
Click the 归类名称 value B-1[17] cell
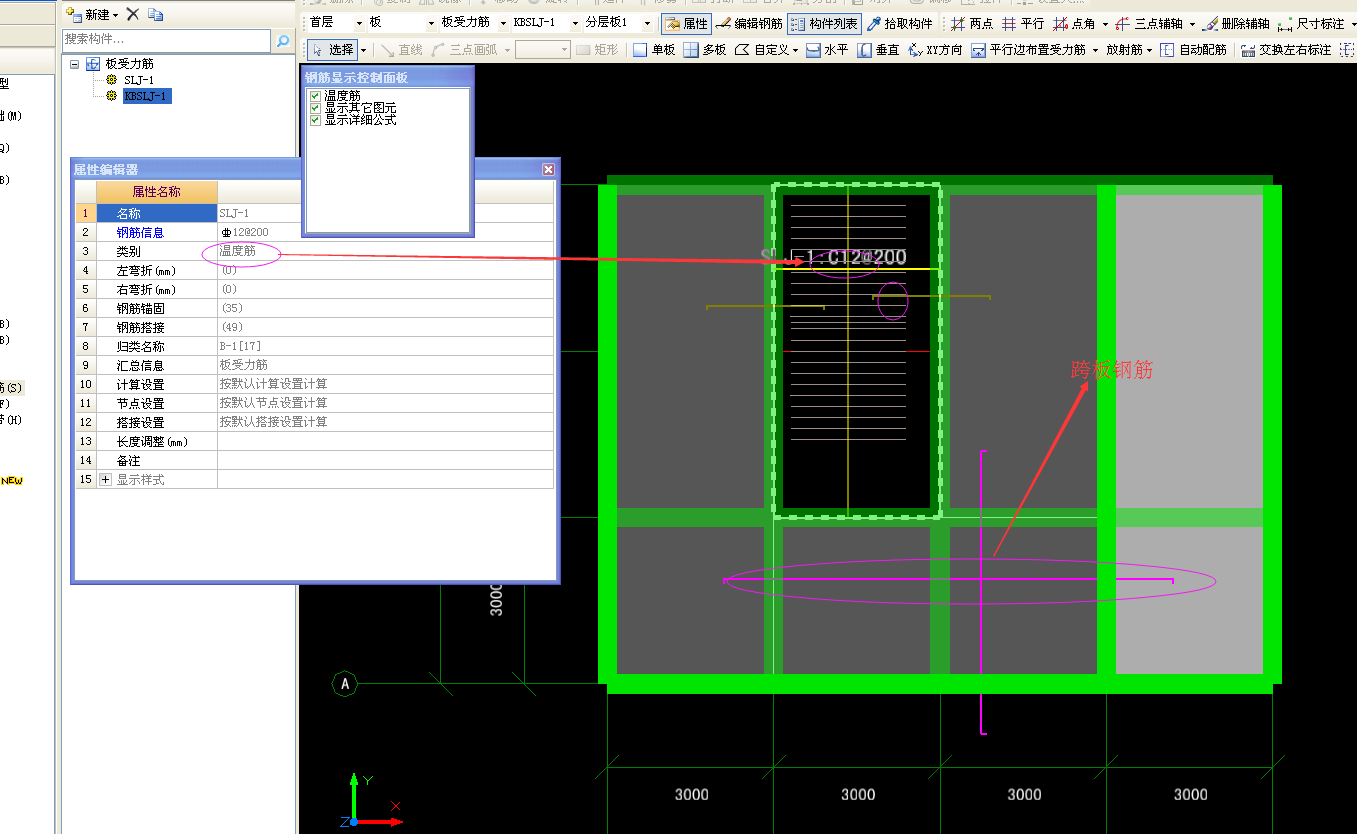coord(385,346)
